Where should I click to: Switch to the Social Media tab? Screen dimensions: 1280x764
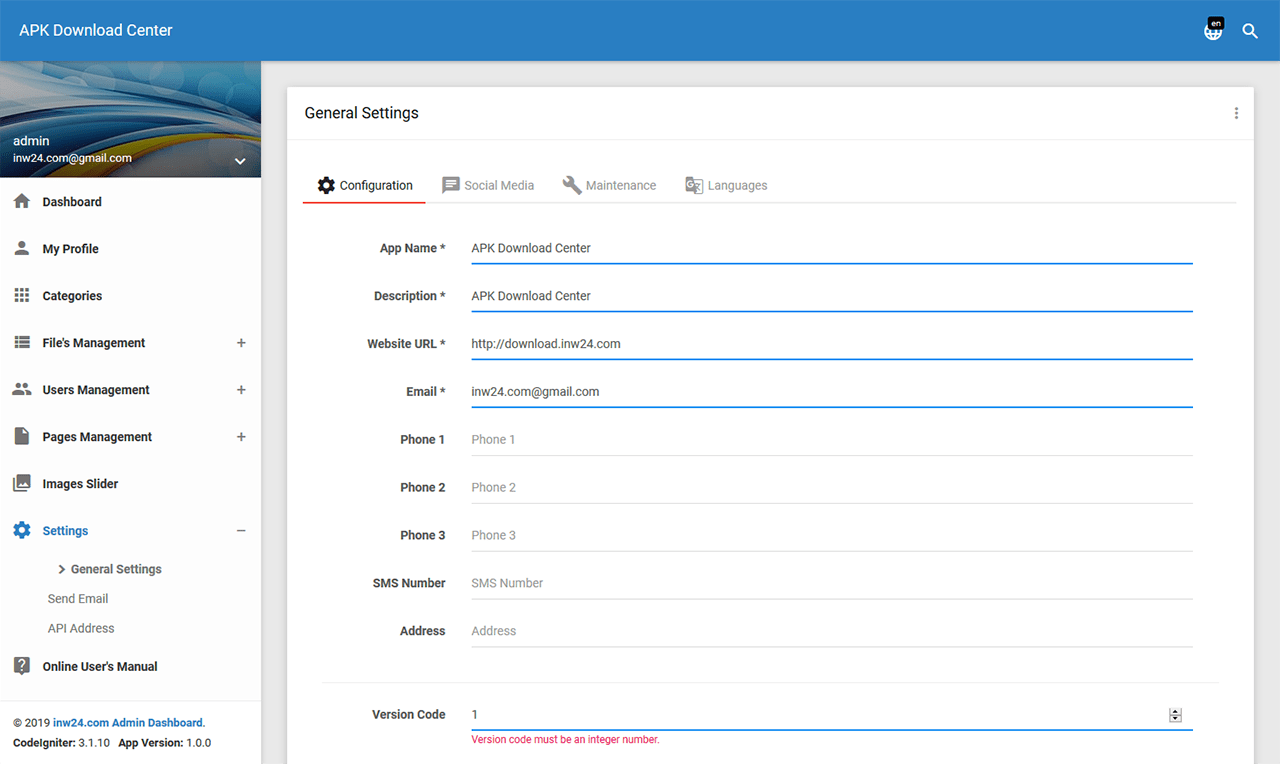coord(488,185)
